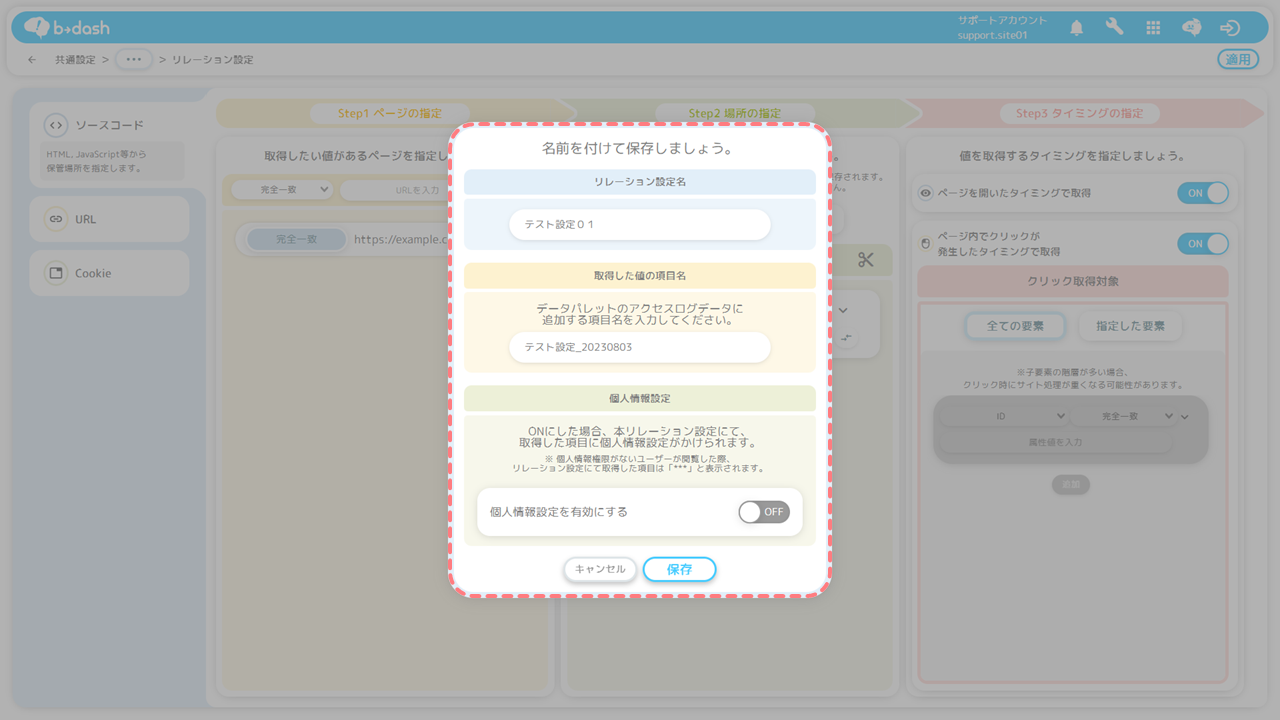The image size is (1280, 720).
Task: Enable the 個人情報設定を有効にする switch
Action: click(x=764, y=512)
